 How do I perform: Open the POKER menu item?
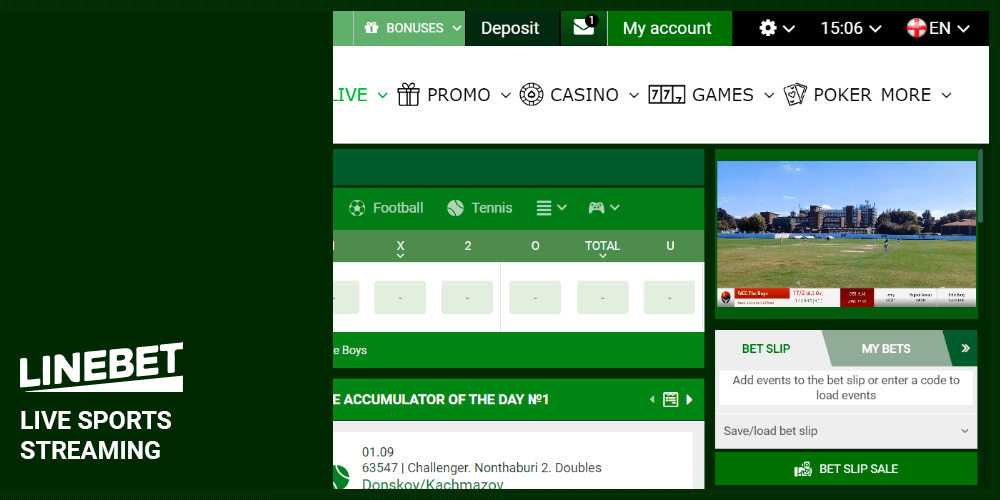[842, 95]
